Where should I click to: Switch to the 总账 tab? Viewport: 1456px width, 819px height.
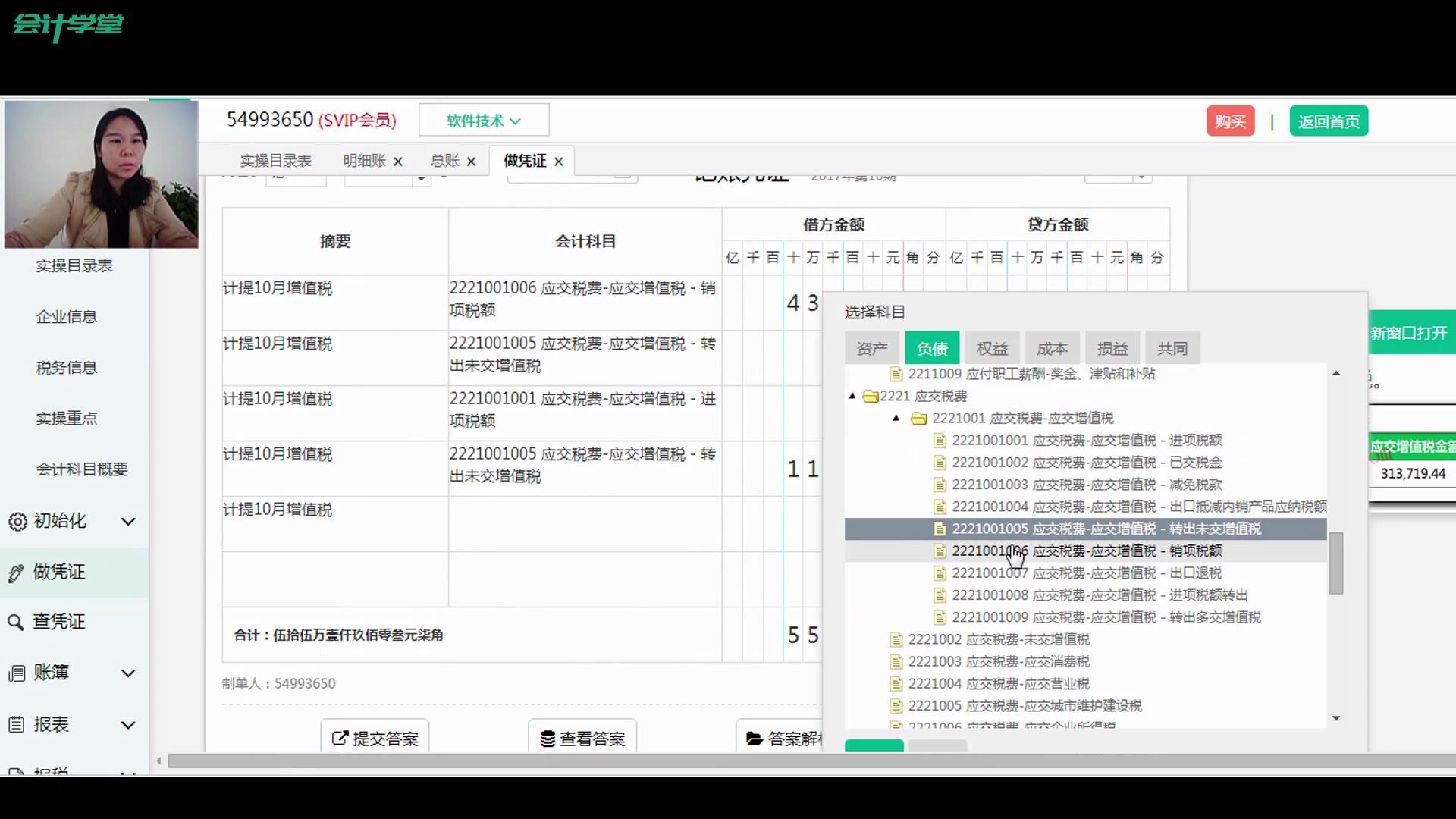click(444, 161)
